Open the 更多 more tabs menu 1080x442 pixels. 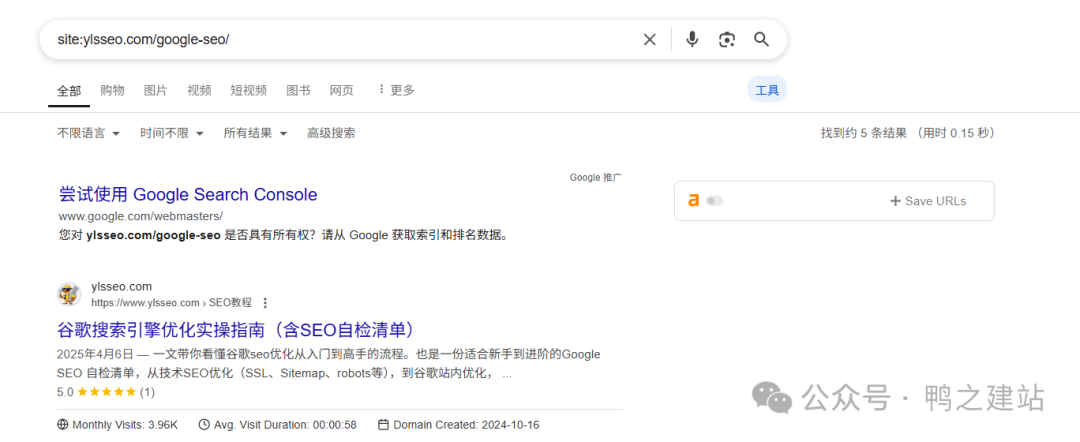[396, 90]
